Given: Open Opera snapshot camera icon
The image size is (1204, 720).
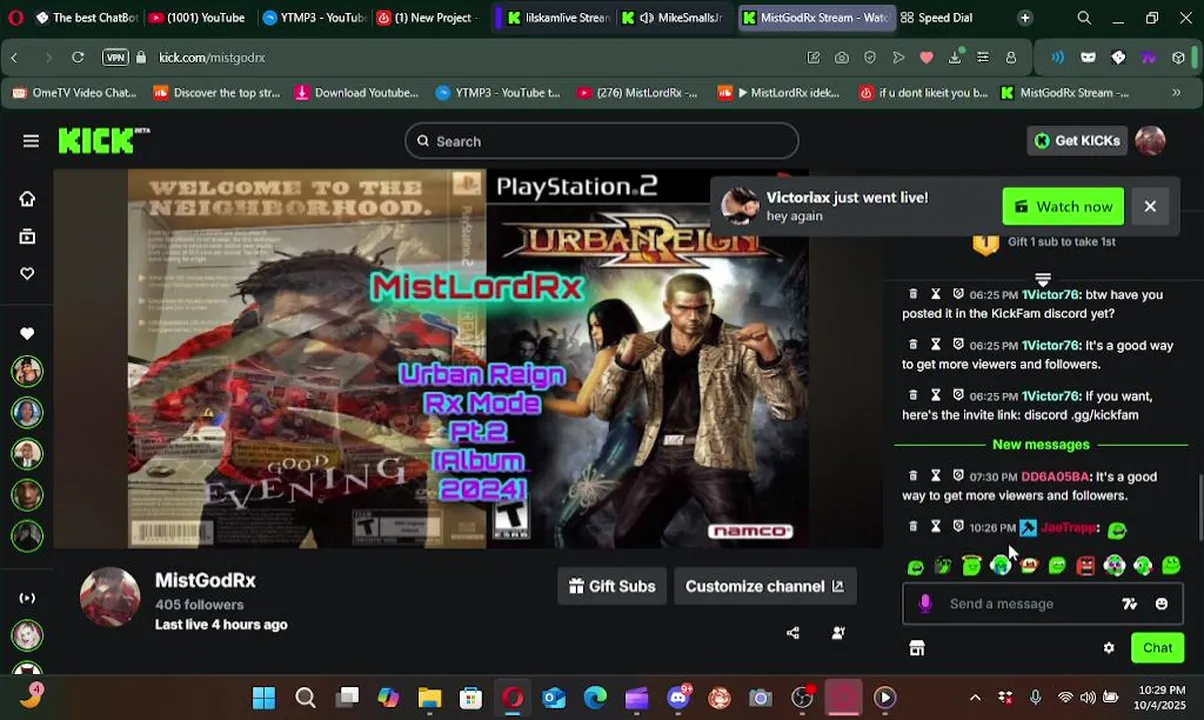Looking at the screenshot, I should pyautogui.click(x=842, y=58).
